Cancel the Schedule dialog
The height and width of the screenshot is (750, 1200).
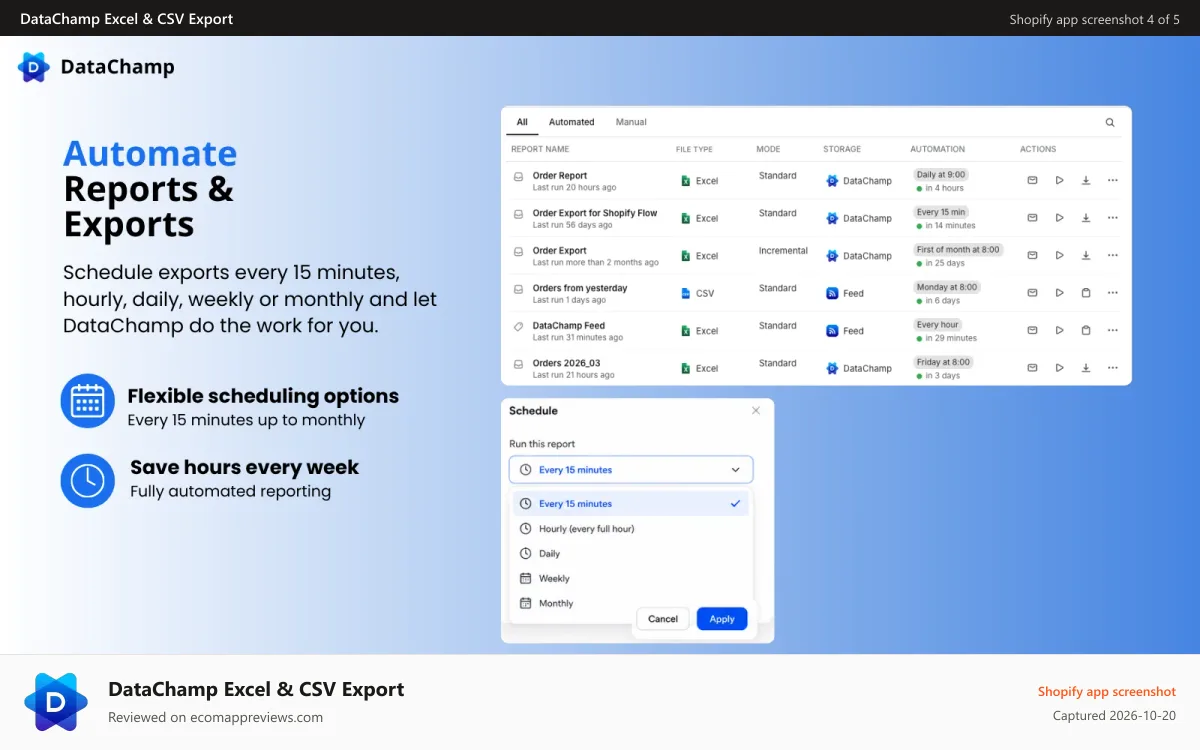[663, 619]
